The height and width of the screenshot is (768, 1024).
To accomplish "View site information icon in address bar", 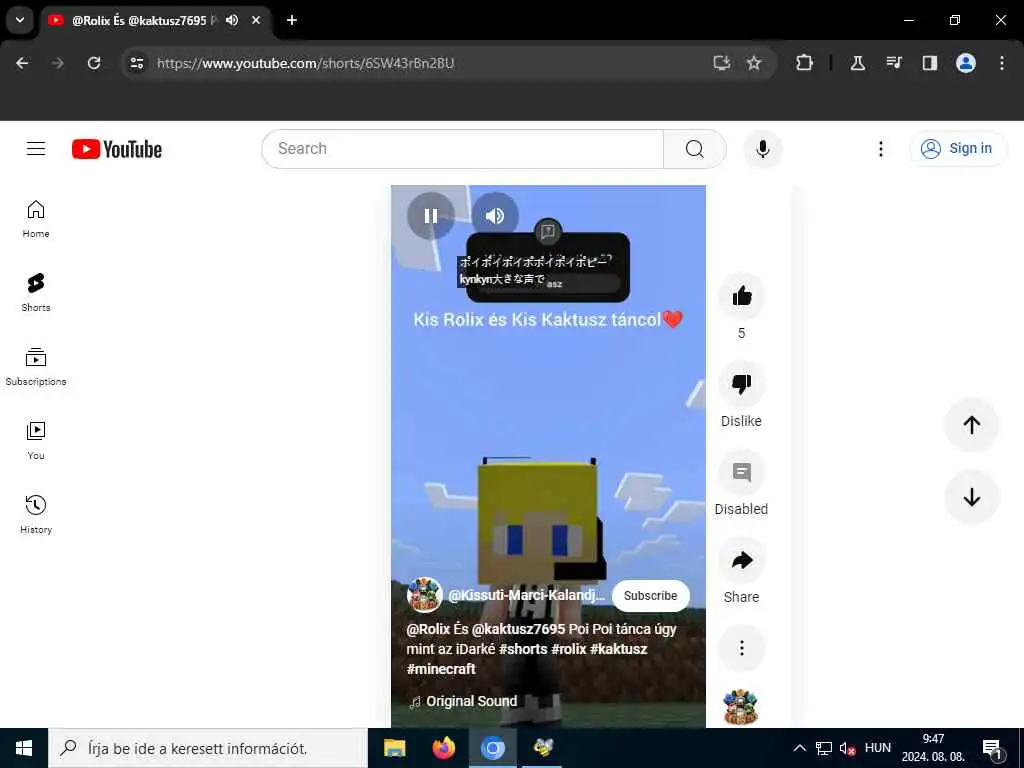I will [x=136, y=63].
